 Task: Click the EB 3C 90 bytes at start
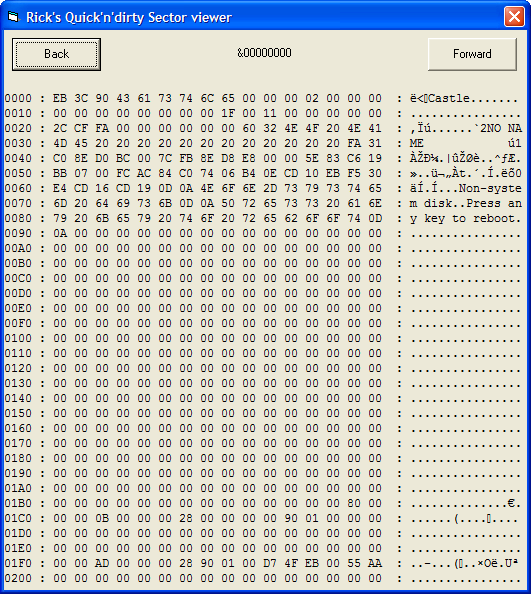click(x=81, y=98)
